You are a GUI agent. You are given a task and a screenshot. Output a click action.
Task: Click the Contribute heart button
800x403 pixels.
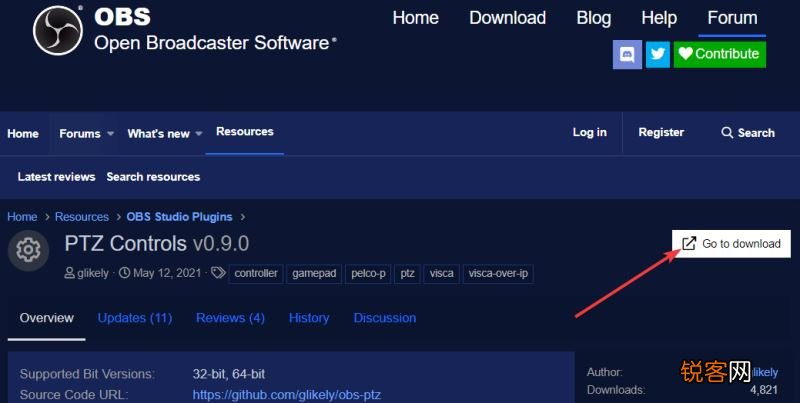(x=719, y=54)
